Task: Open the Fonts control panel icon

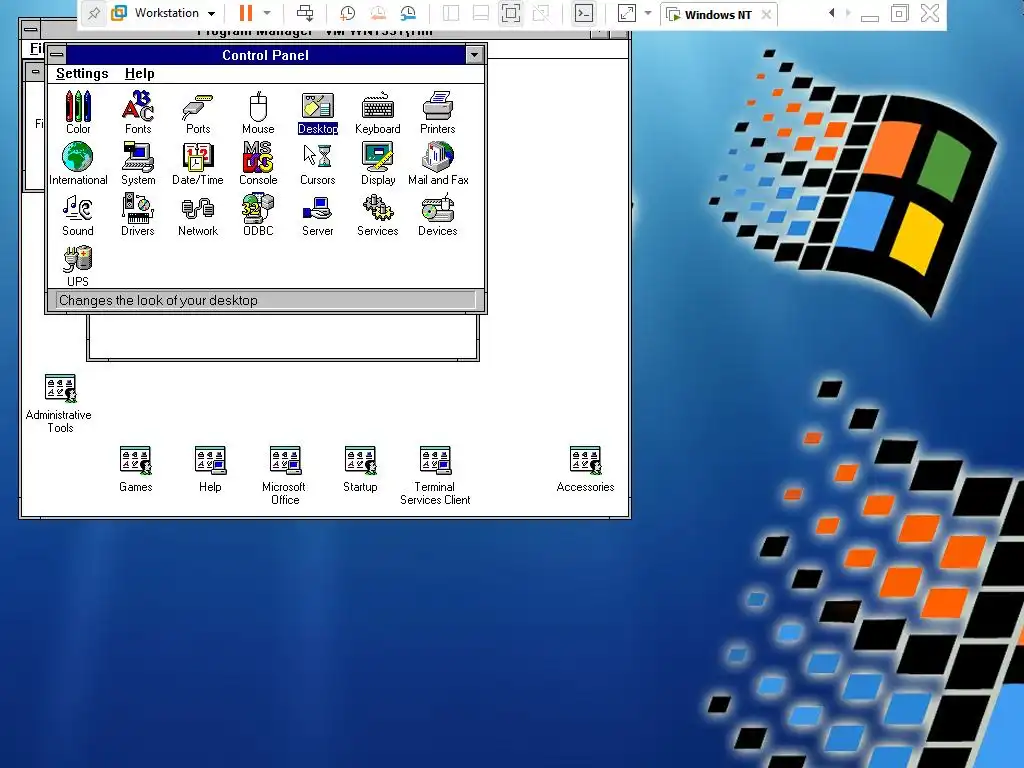Action: 138,112
